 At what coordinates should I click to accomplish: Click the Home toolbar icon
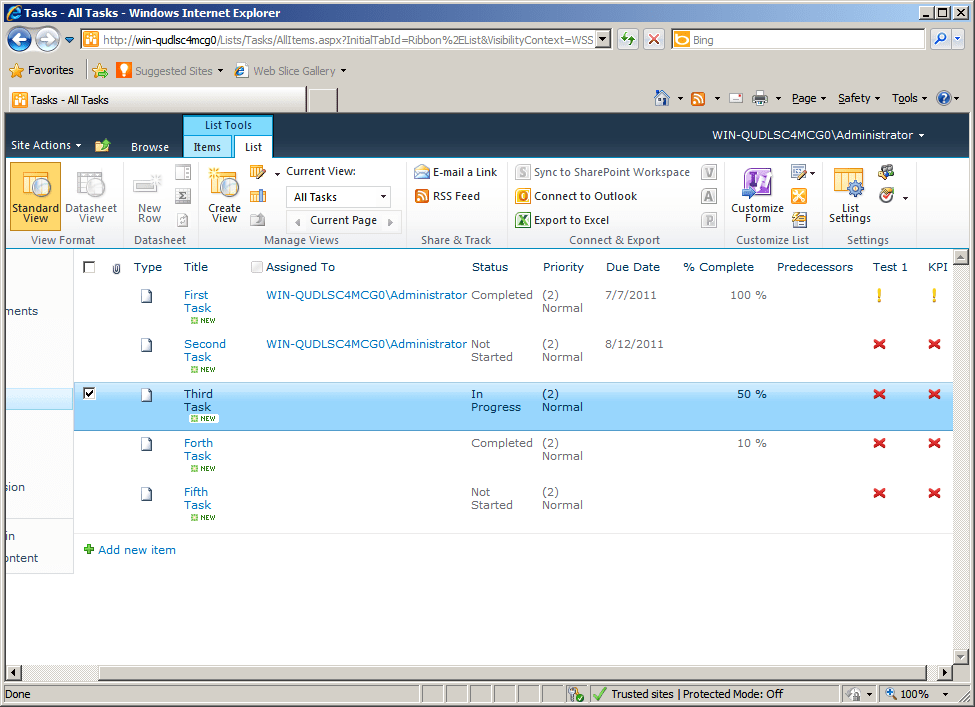tap(662, 98)
